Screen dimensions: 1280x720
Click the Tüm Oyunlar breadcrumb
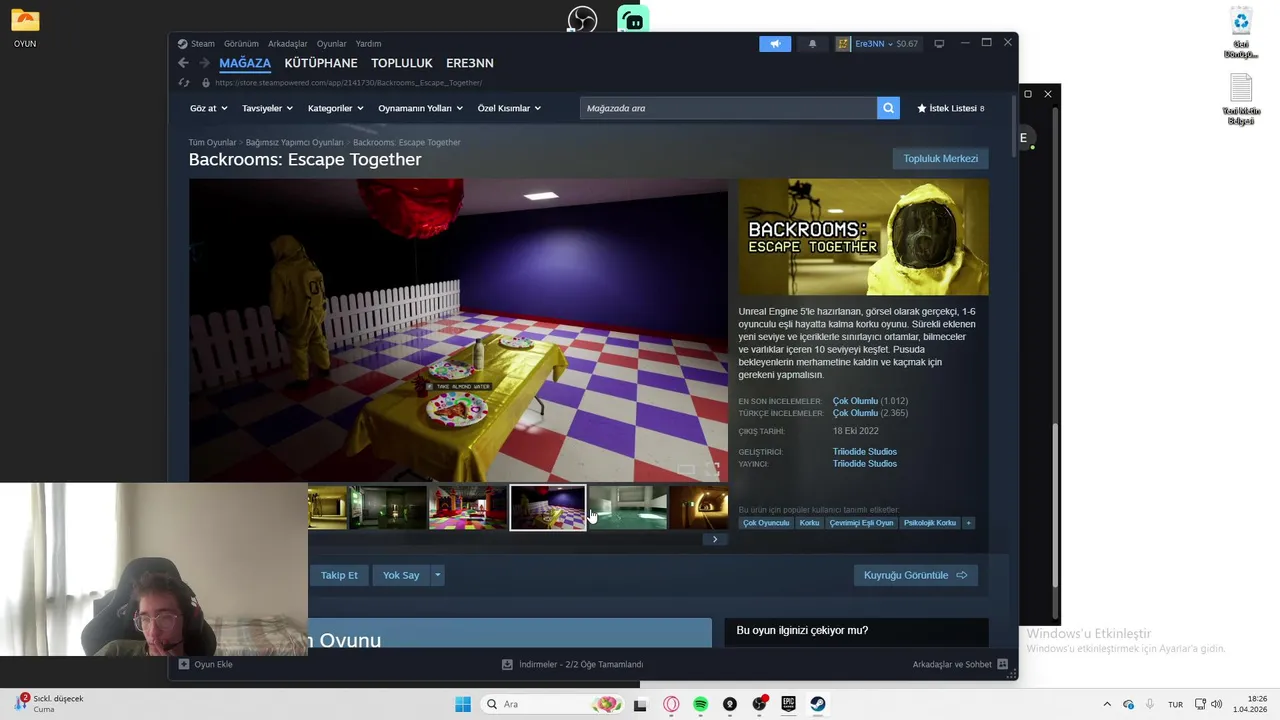(212, 143)
